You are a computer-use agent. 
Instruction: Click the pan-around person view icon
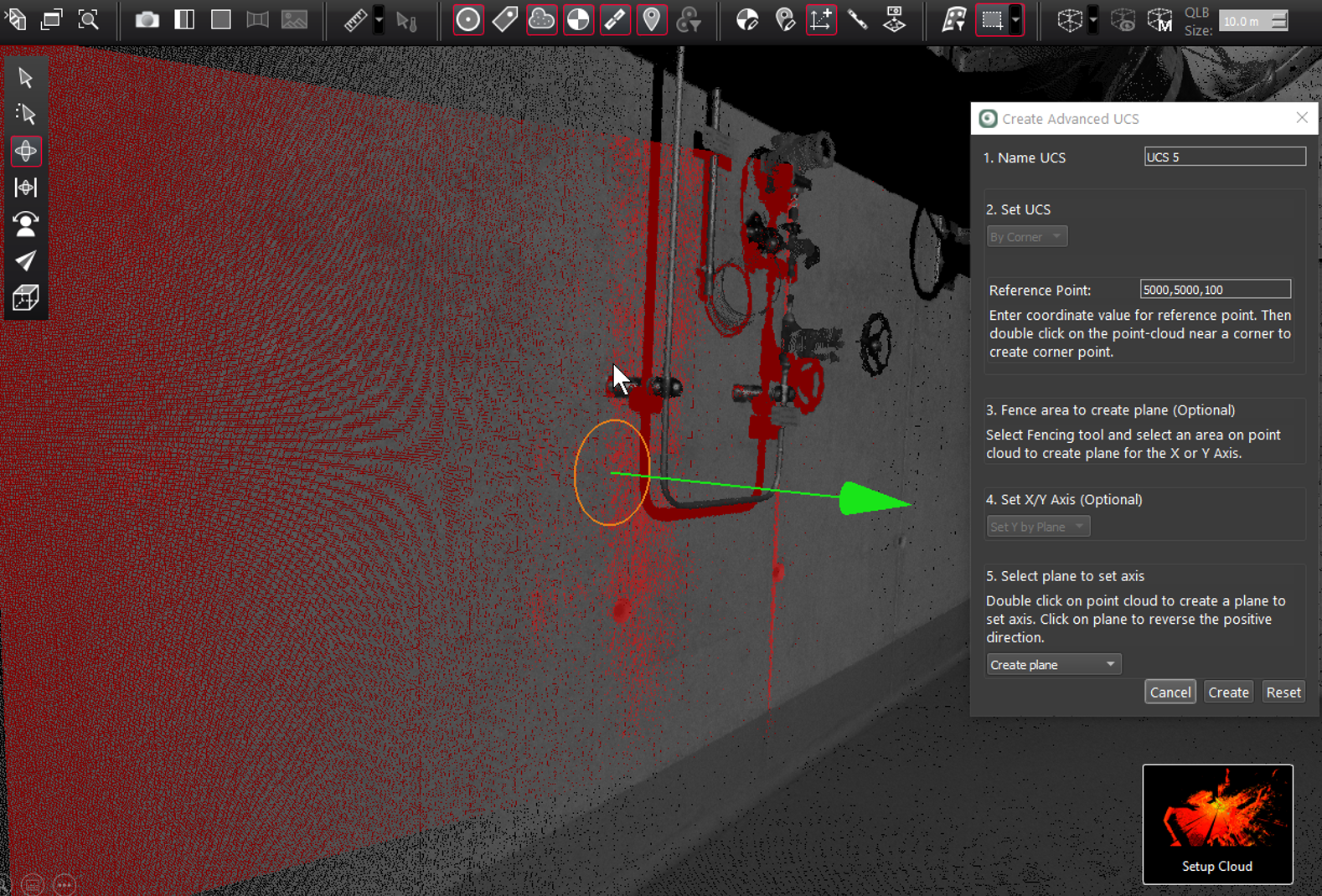26,224
